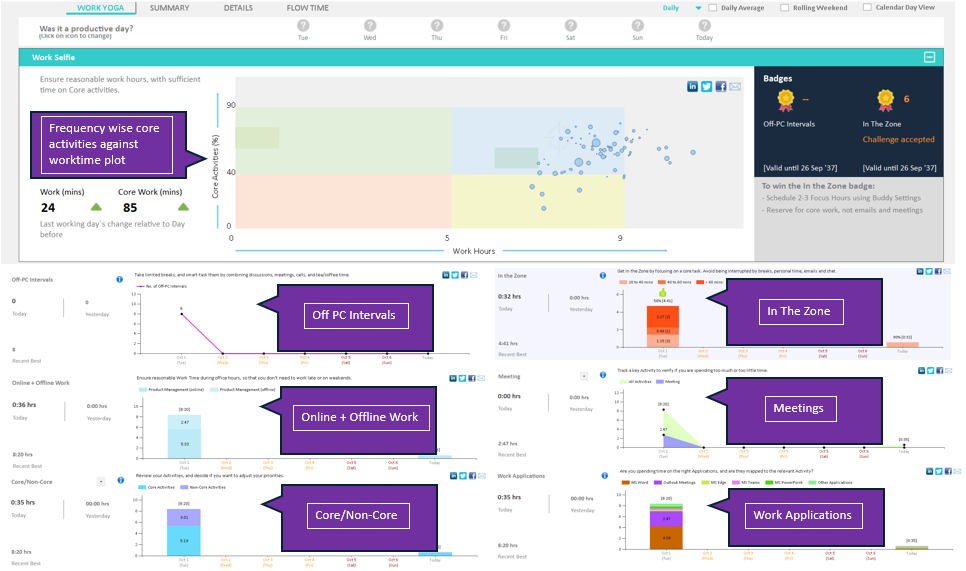Image resolution: width=966 pixels, height=571 pixels.
Task: Open info icon next to Off-PC Intervals
Action: tap(119, 279)
